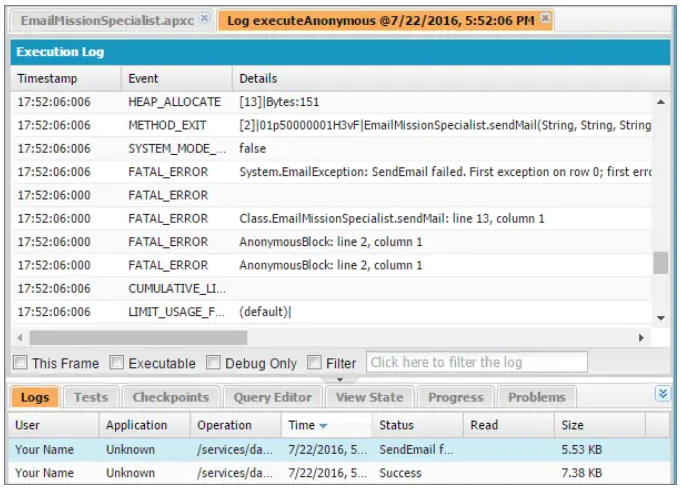Click the vertical scrollbar thumb
Screen dimensions: 681x488
pyautogui.click(x=661, y=263)
